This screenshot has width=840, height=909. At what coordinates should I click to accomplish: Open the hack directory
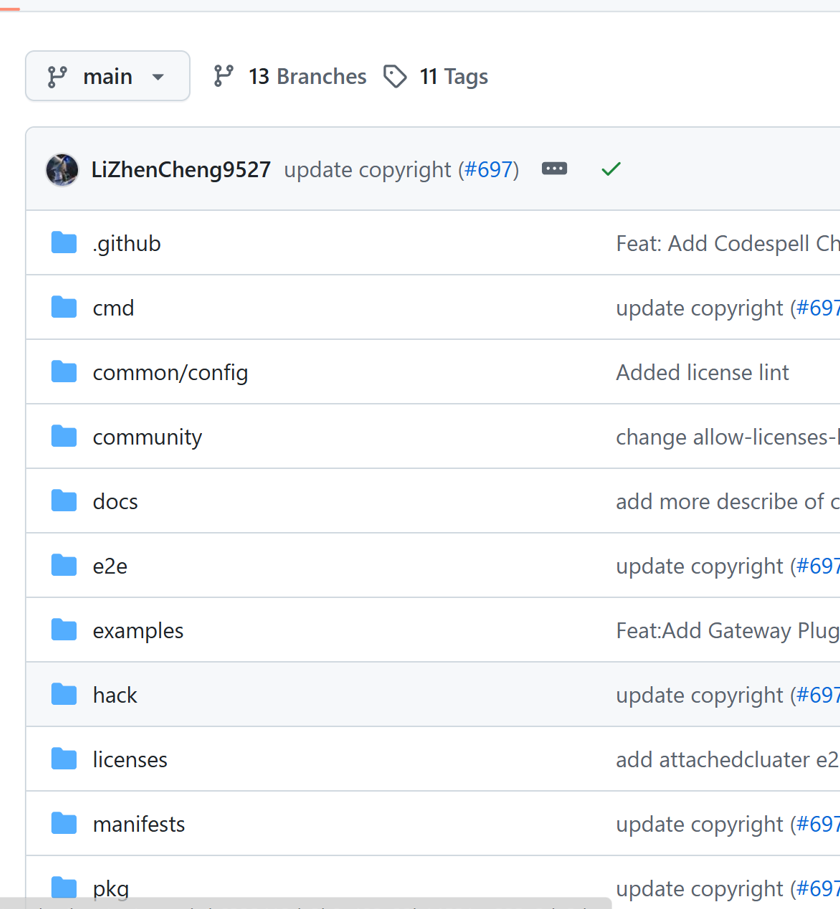click(x=115, y=695)
